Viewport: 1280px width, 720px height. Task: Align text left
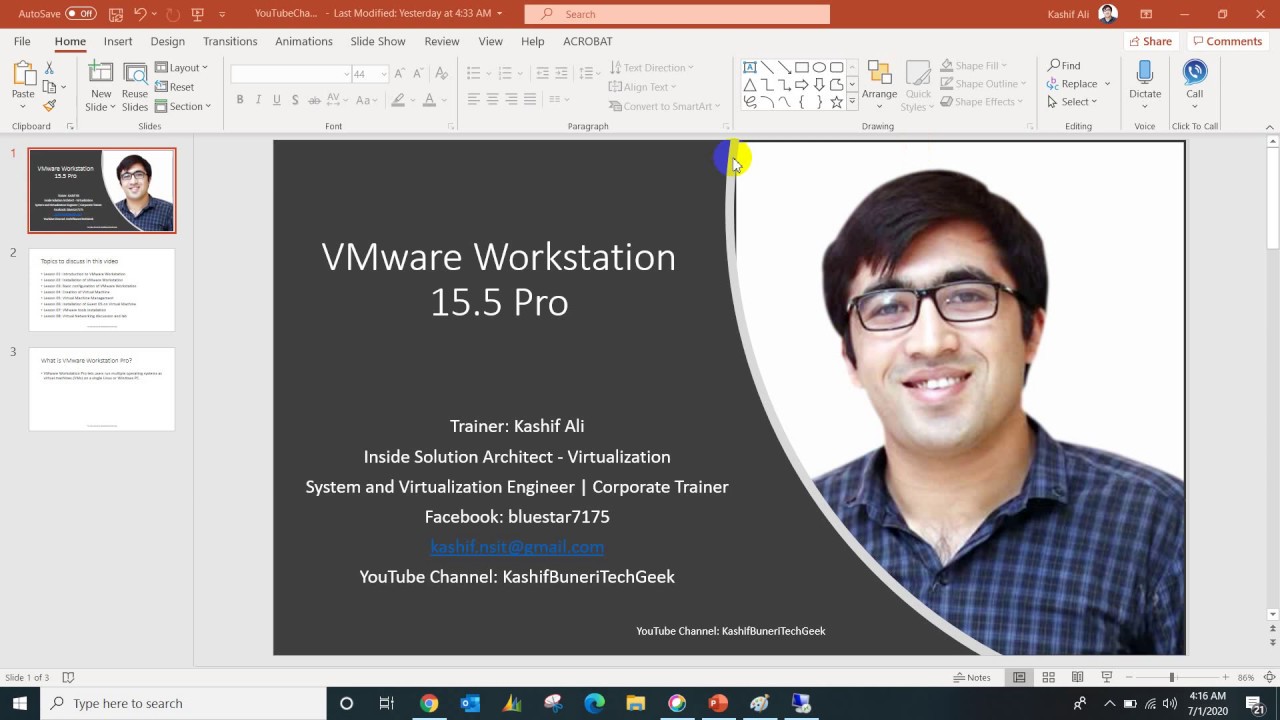(474, 99)
